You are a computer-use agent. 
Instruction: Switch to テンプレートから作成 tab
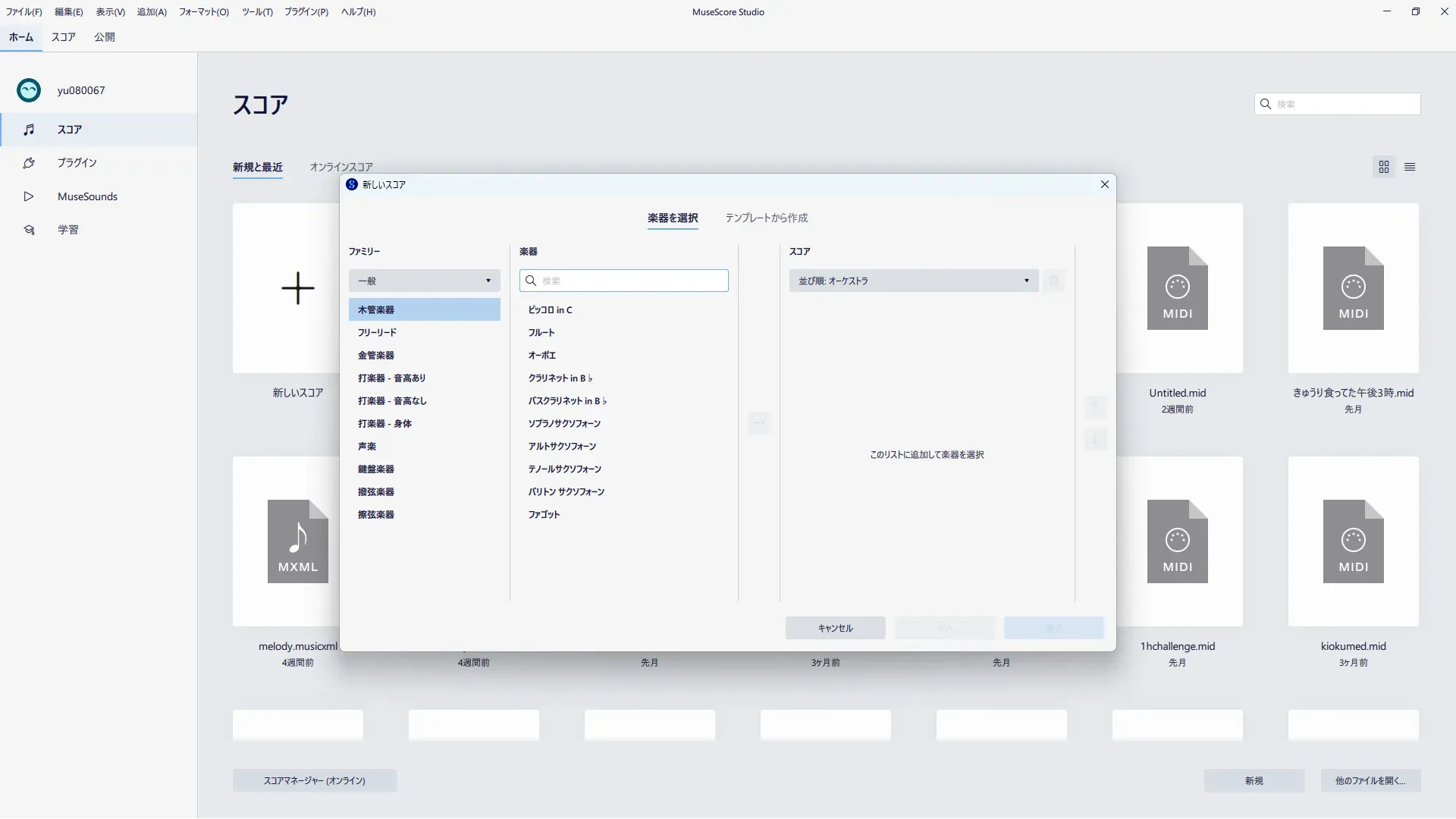point(766,218)
